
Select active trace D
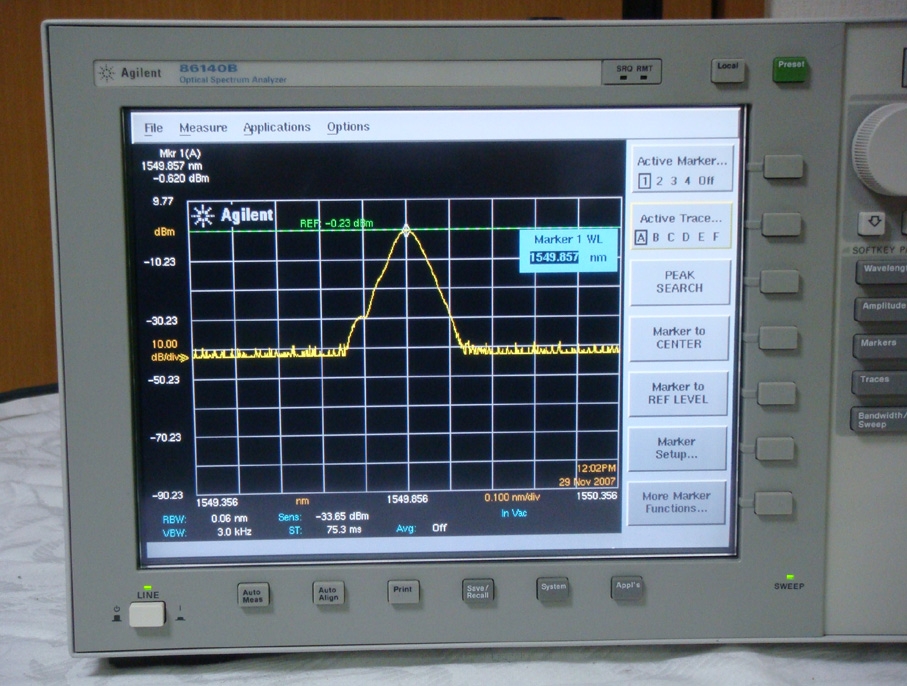(x=685, y=237)
